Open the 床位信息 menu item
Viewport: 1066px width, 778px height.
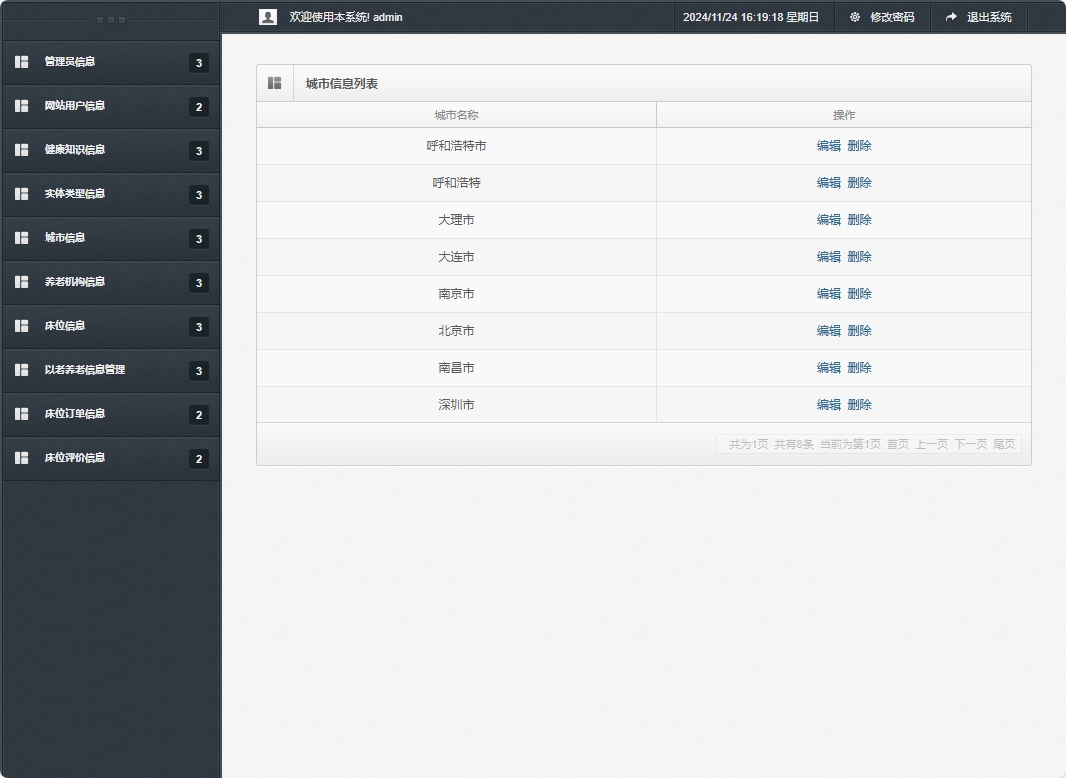click(65, 326)
